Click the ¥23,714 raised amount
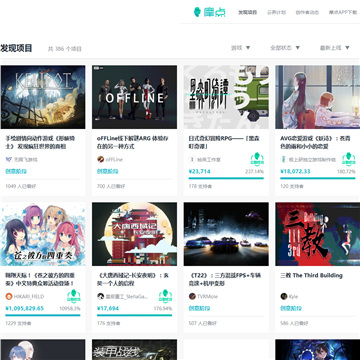 pos(199,171)
